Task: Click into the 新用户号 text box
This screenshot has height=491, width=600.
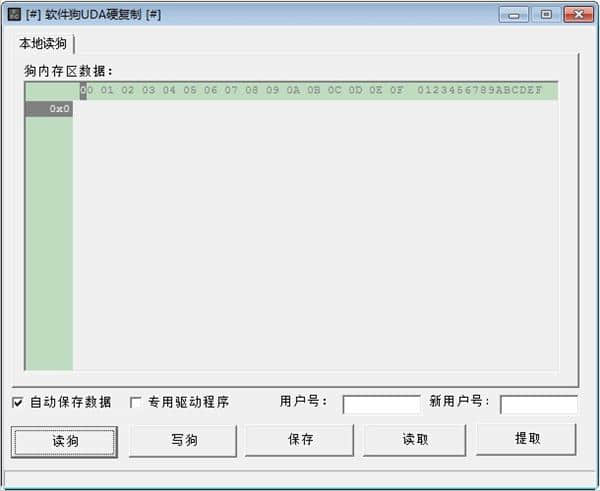Action: pos(538,404)
